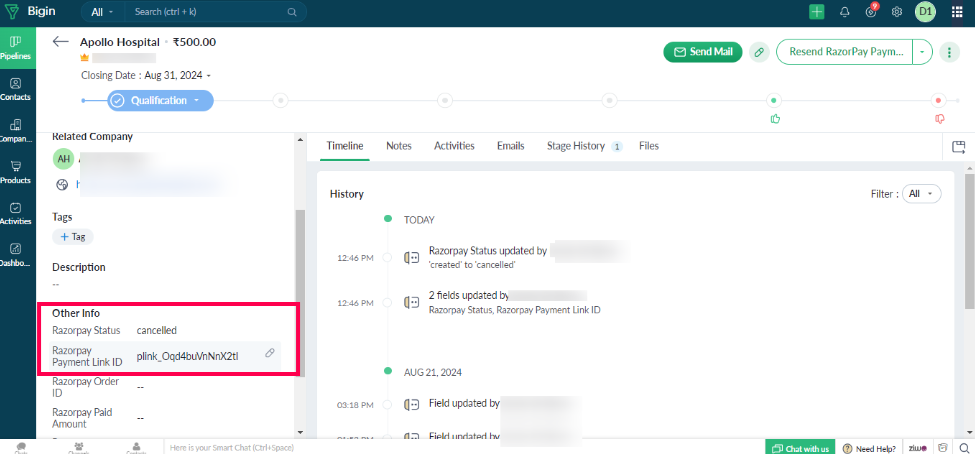Click the search icon at bottom right
This screenshot has width=975, height=454.
963,448
